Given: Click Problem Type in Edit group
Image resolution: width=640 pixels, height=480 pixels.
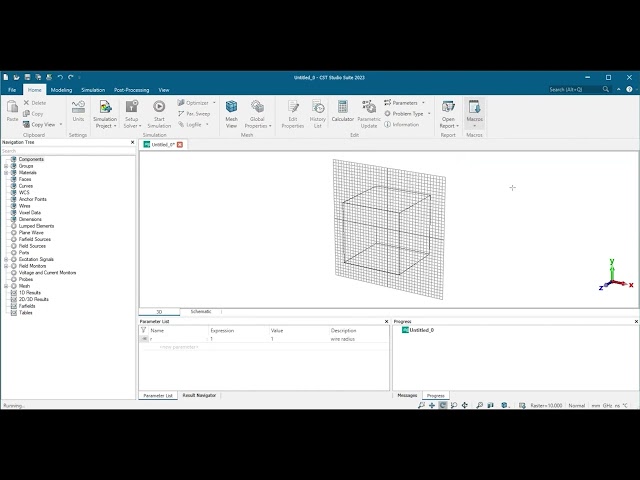Looking at the screenshot, I should [x=404, y=114].
